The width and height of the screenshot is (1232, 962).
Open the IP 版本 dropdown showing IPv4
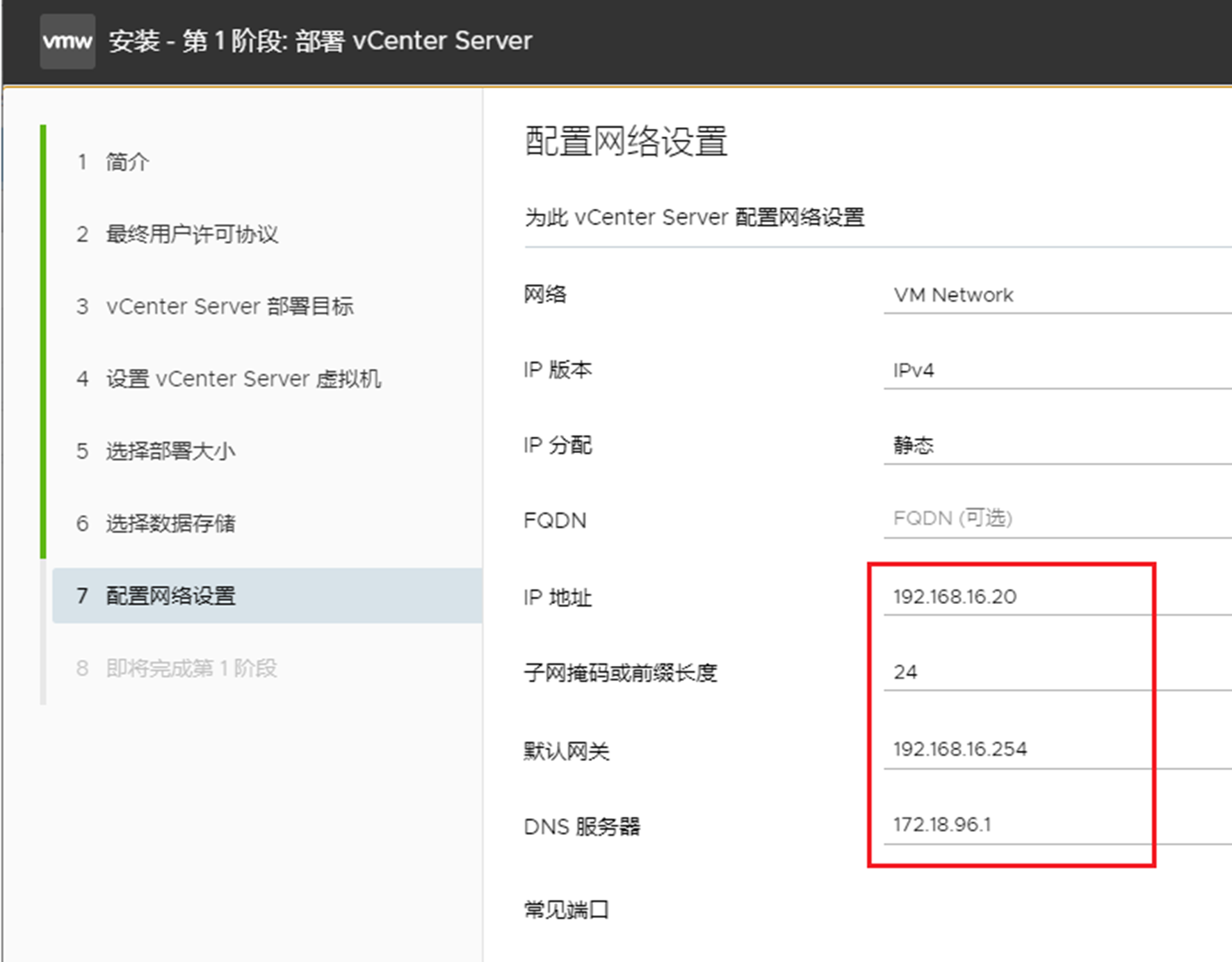[x=1057, y=370]
